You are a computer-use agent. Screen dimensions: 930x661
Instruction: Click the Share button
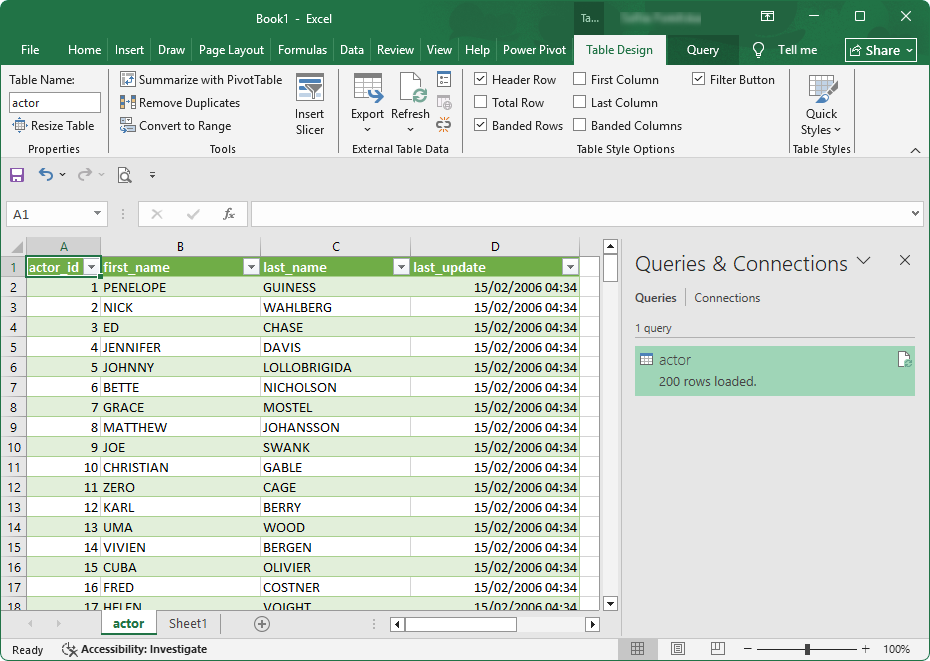(x=880, y=49)
